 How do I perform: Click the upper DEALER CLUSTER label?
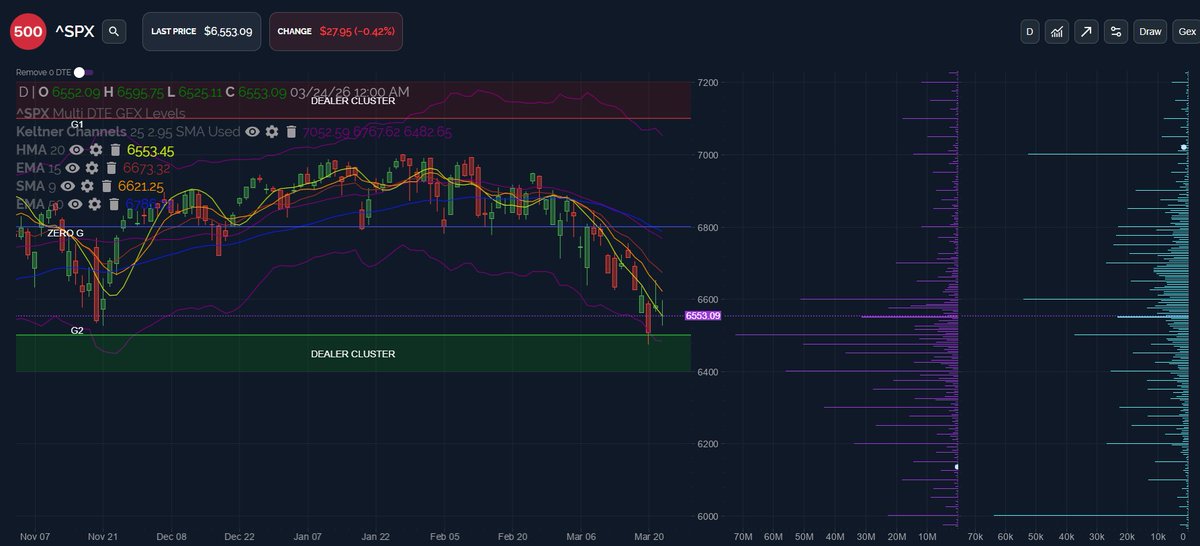tap(352, 101)
